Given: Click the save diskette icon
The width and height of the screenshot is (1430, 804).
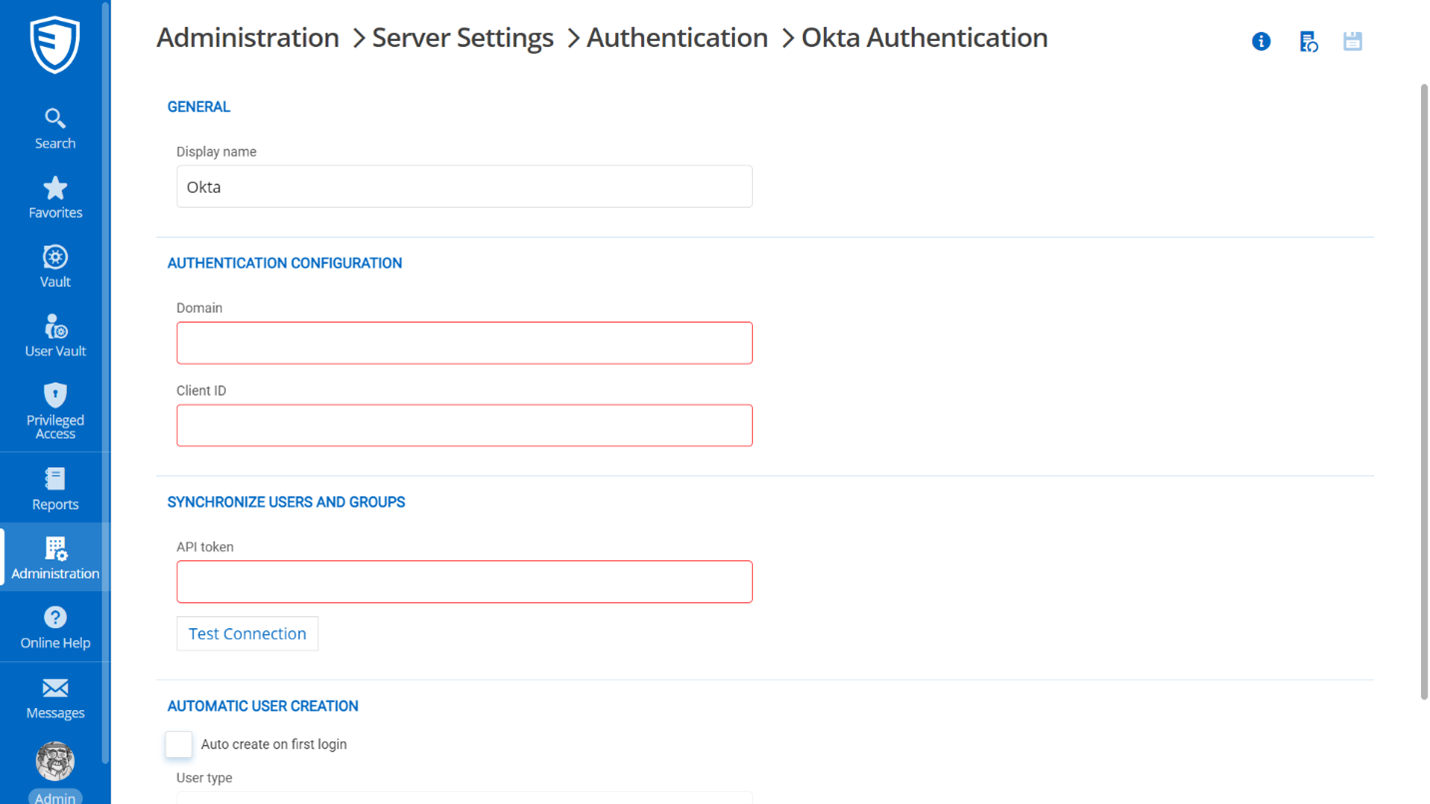Looking at the screenshot, I should pos(1352,41).
